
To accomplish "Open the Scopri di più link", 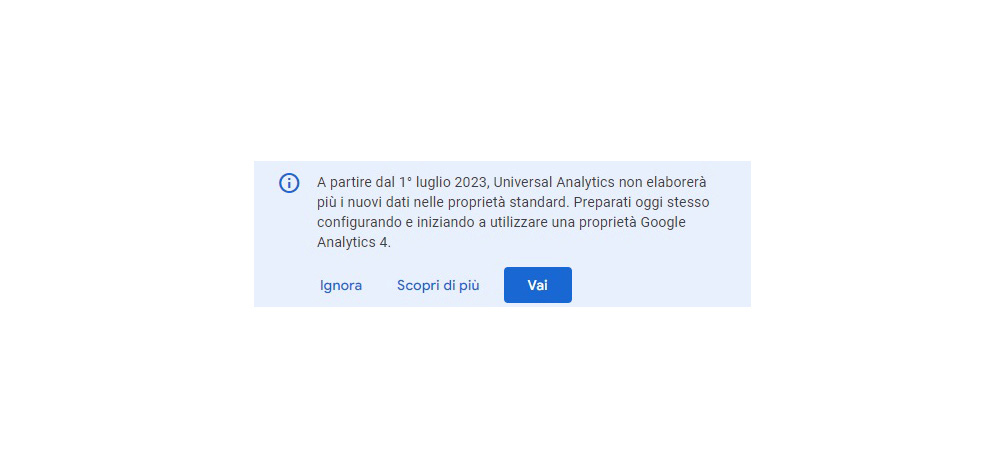I will pyautogui.click(x=438, y=286).
